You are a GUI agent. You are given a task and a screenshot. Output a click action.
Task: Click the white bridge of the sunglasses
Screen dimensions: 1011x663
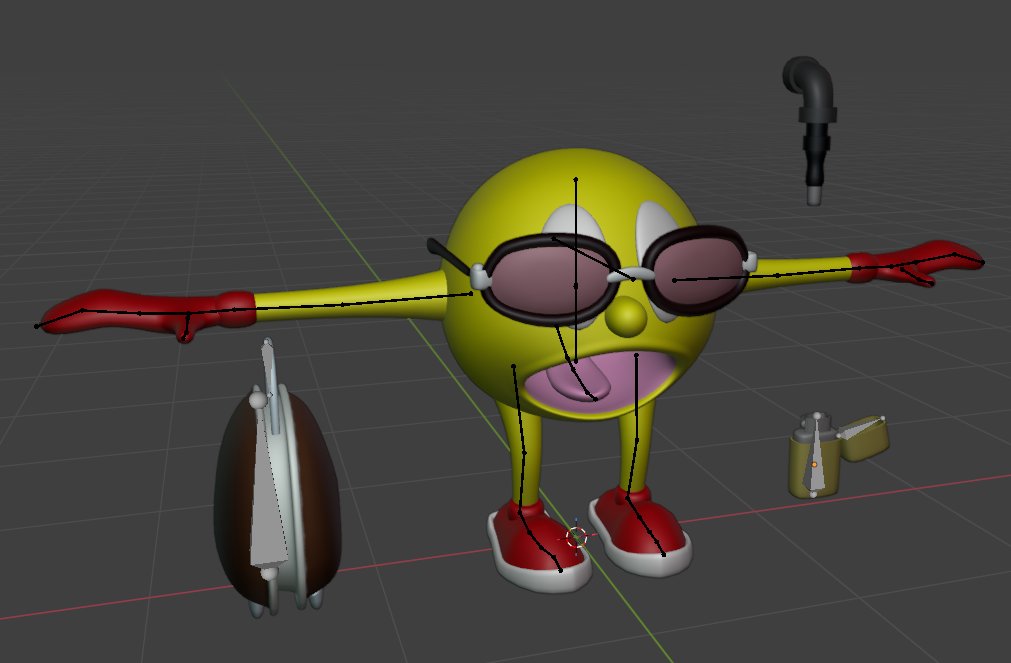[x=630, y=275]
